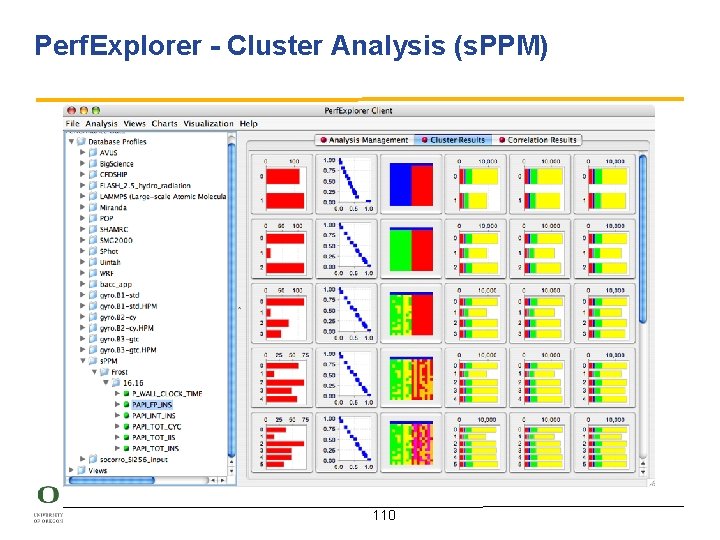This screenshot has width=720, height=540.
Task: Expand the AVUS application node
Action: coord(82,152)
